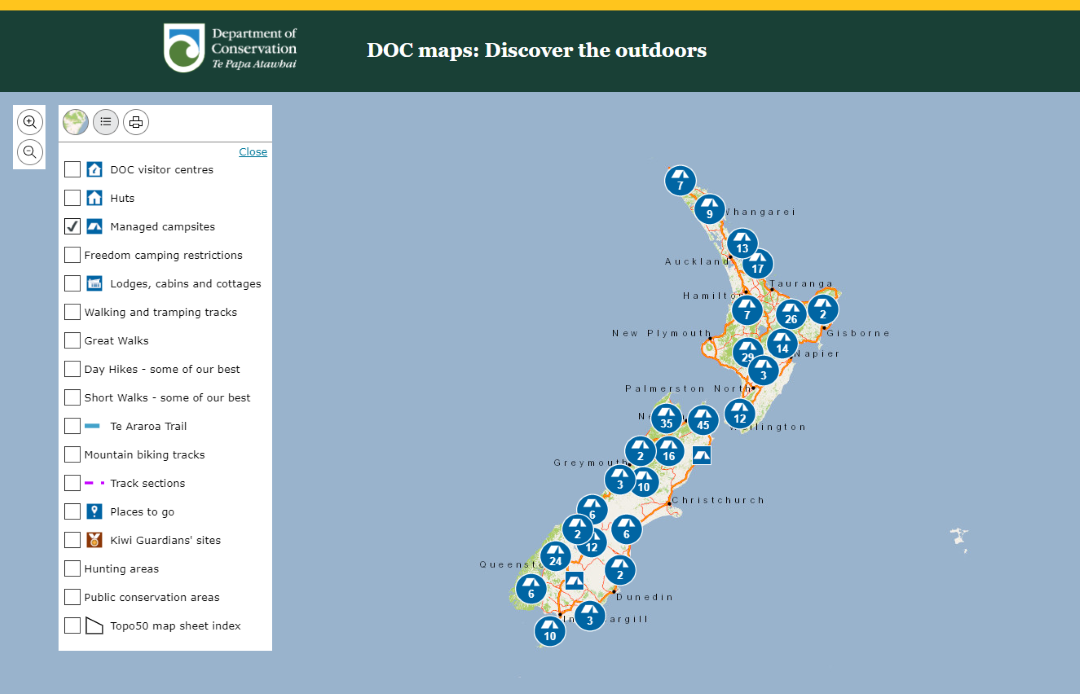Enable Public conservation areas checkbox
This screenshot has width=1080, height=694.
tap(72, 597)
